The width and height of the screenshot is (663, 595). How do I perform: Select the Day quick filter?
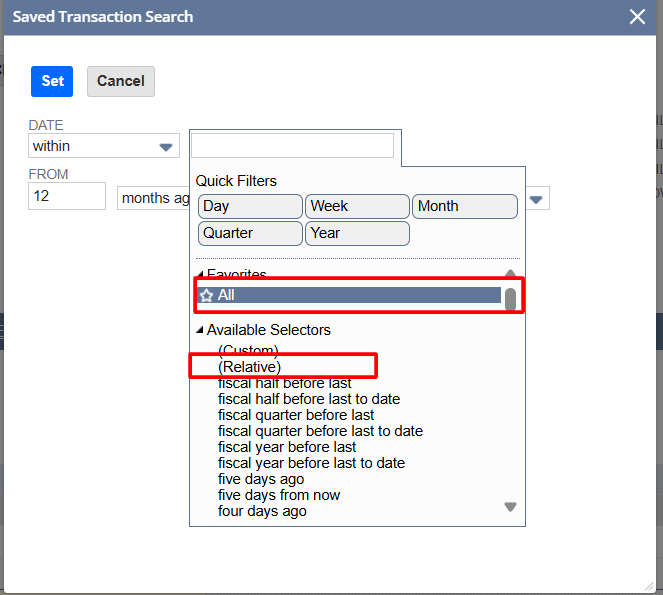250,206
